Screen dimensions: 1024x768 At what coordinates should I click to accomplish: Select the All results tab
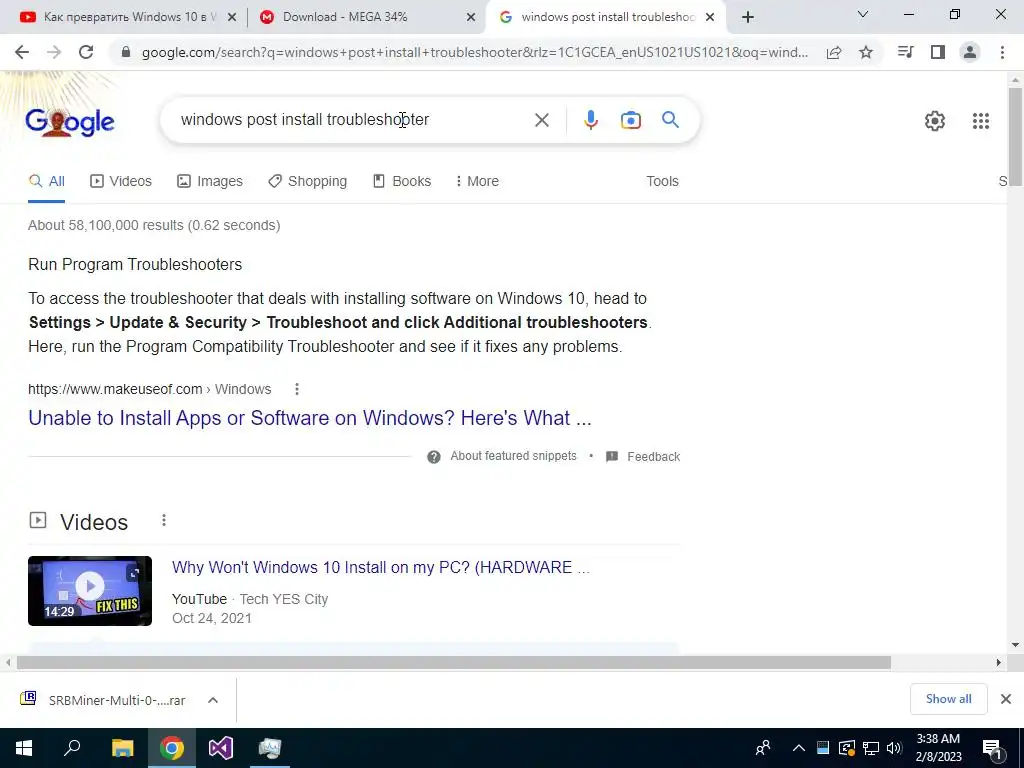pyautogui.click(x=46, y=182)
